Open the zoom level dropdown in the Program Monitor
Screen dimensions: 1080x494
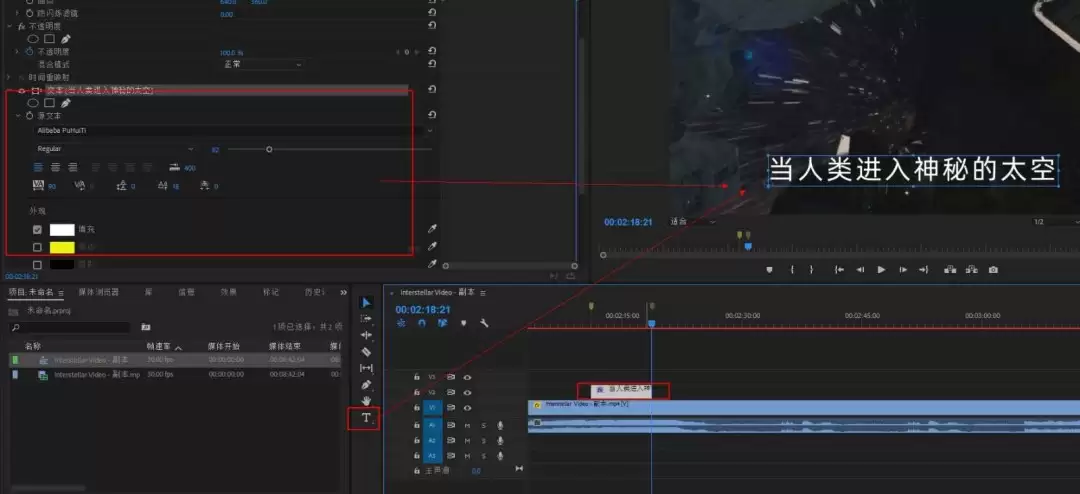tap(692, 222)
